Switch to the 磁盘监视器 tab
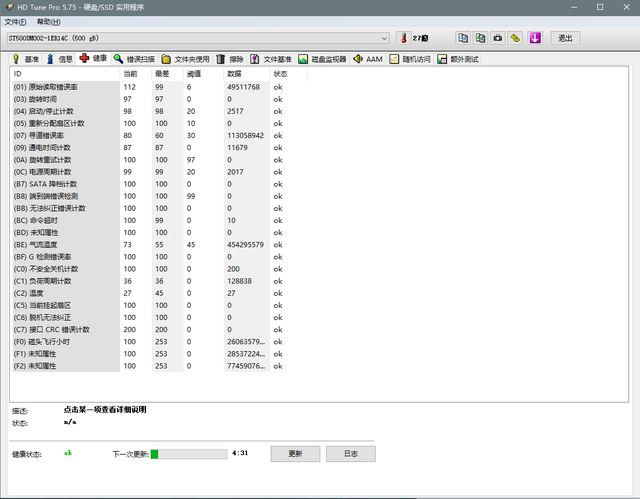Screen dimensions: 640x499 [x=322, y=59]
